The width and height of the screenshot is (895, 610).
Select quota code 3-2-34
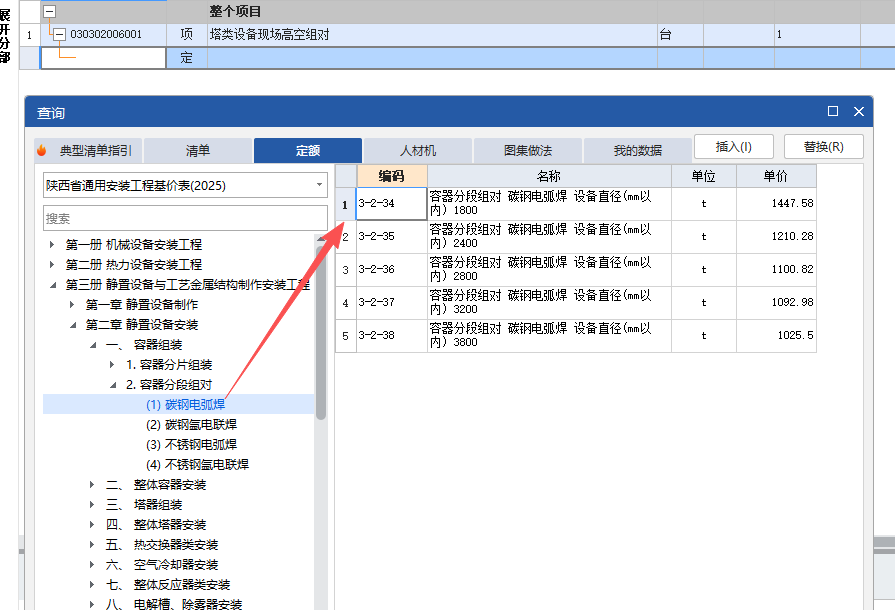392,204
